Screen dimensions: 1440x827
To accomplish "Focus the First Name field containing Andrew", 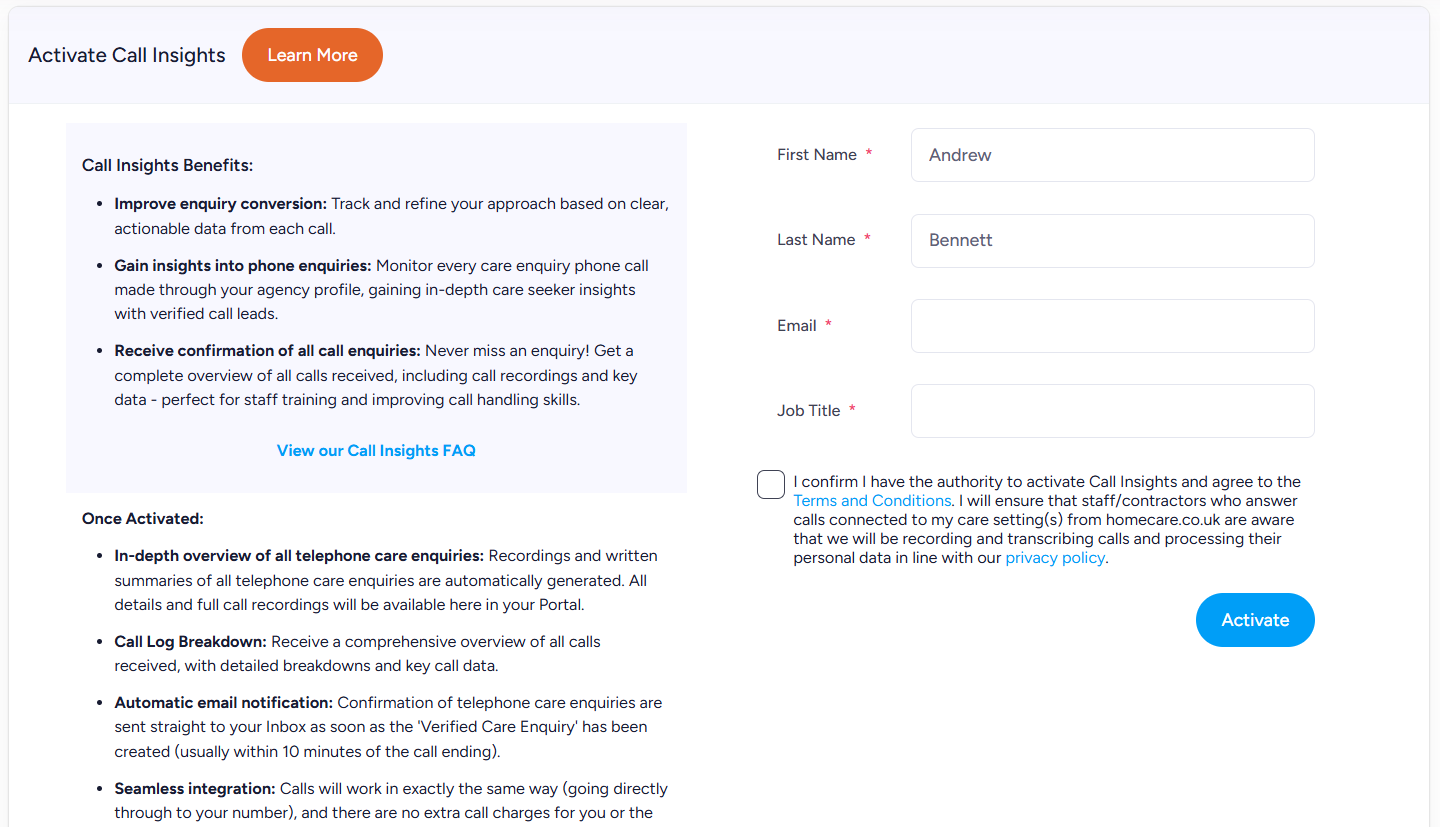I will tap(1112, 155).
